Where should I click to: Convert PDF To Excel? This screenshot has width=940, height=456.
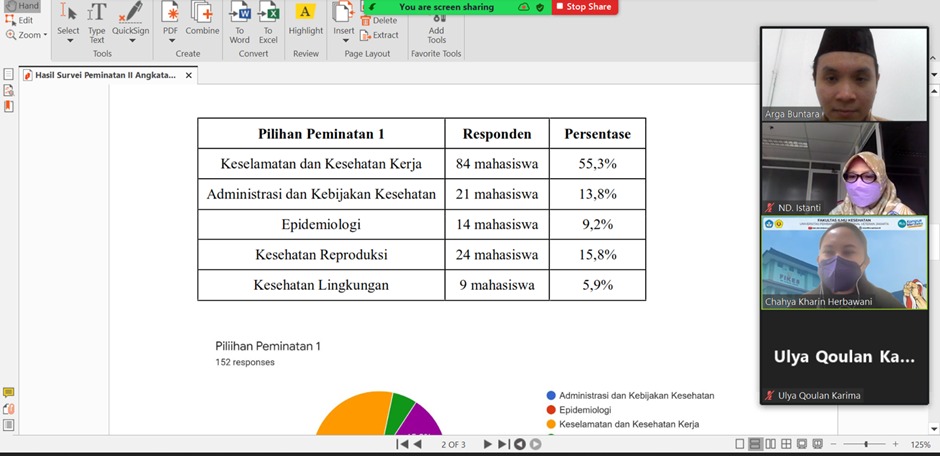[268, 18]
